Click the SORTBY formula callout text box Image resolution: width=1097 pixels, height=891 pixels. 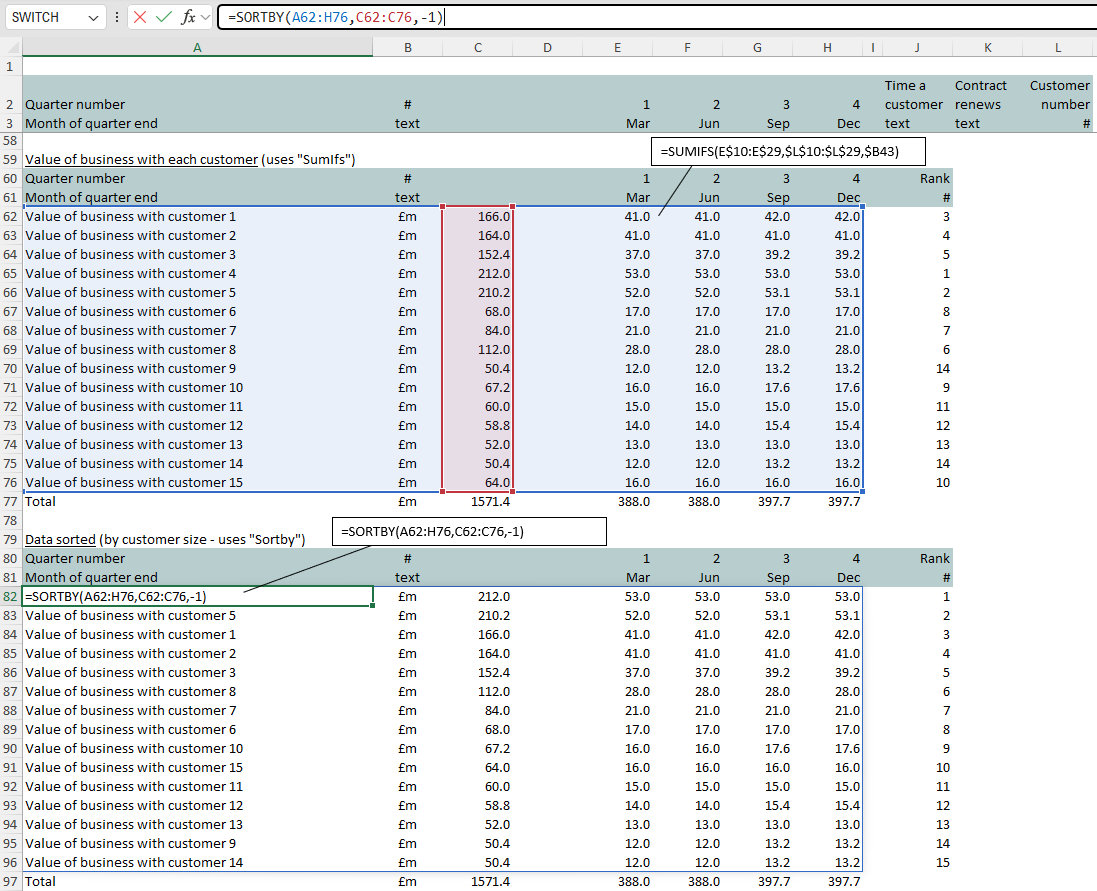[x=470, y=532]
